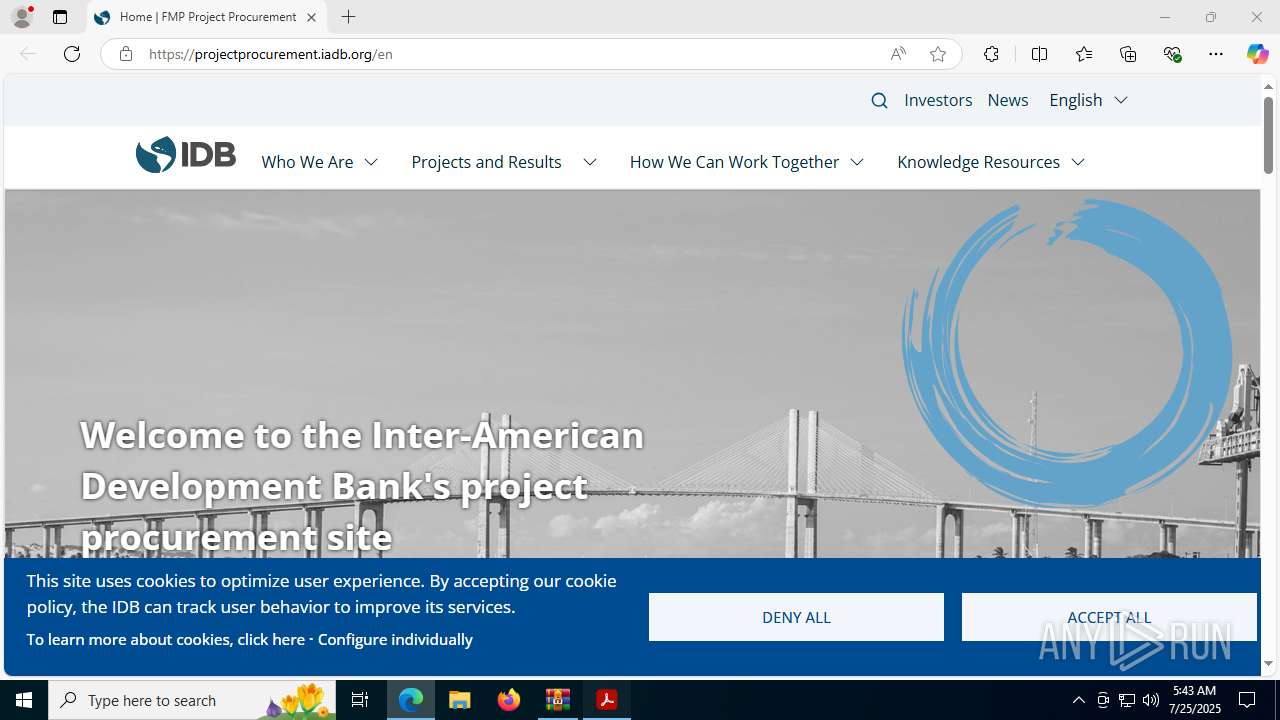The width and height of the screenshot is (1280, 720).
Task: Click the IDB logo
Action: (x=186, y=155)
